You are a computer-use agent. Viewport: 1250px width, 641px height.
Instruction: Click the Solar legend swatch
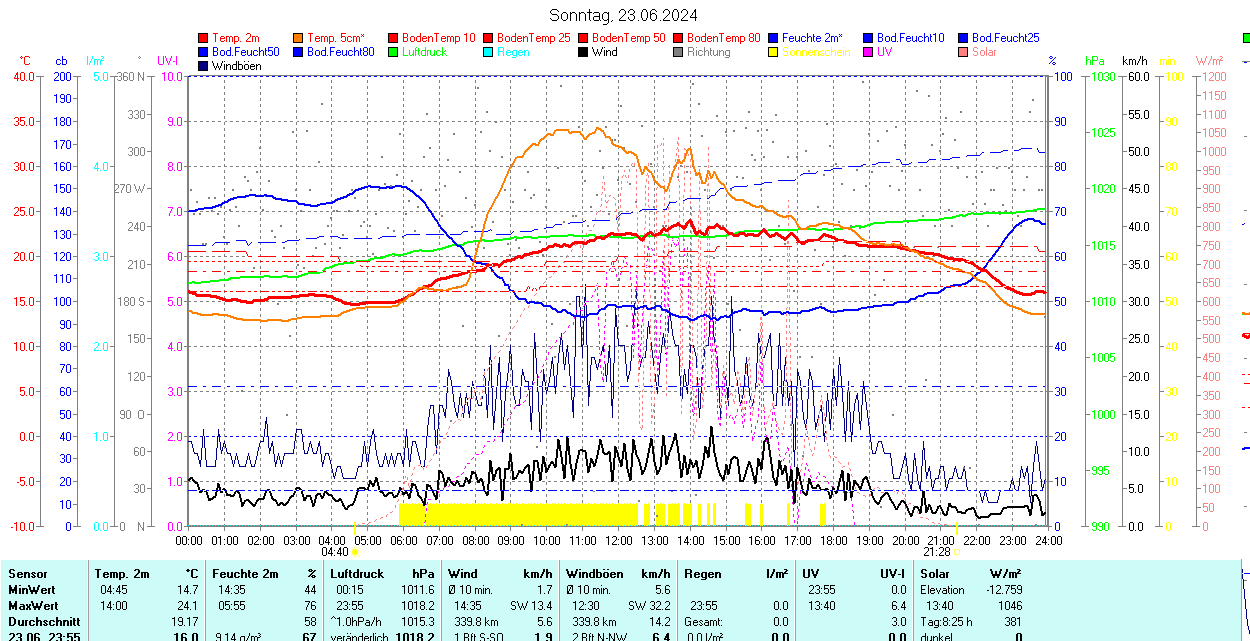pyautogui.click(x=964, y=52)
